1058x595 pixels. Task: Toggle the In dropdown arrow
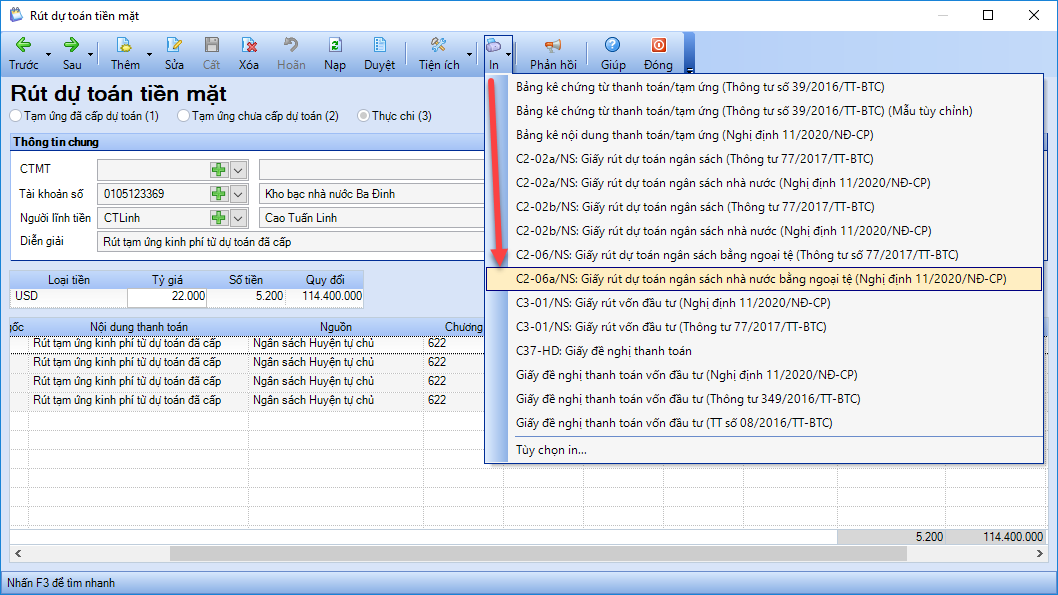tap(508, 54)
